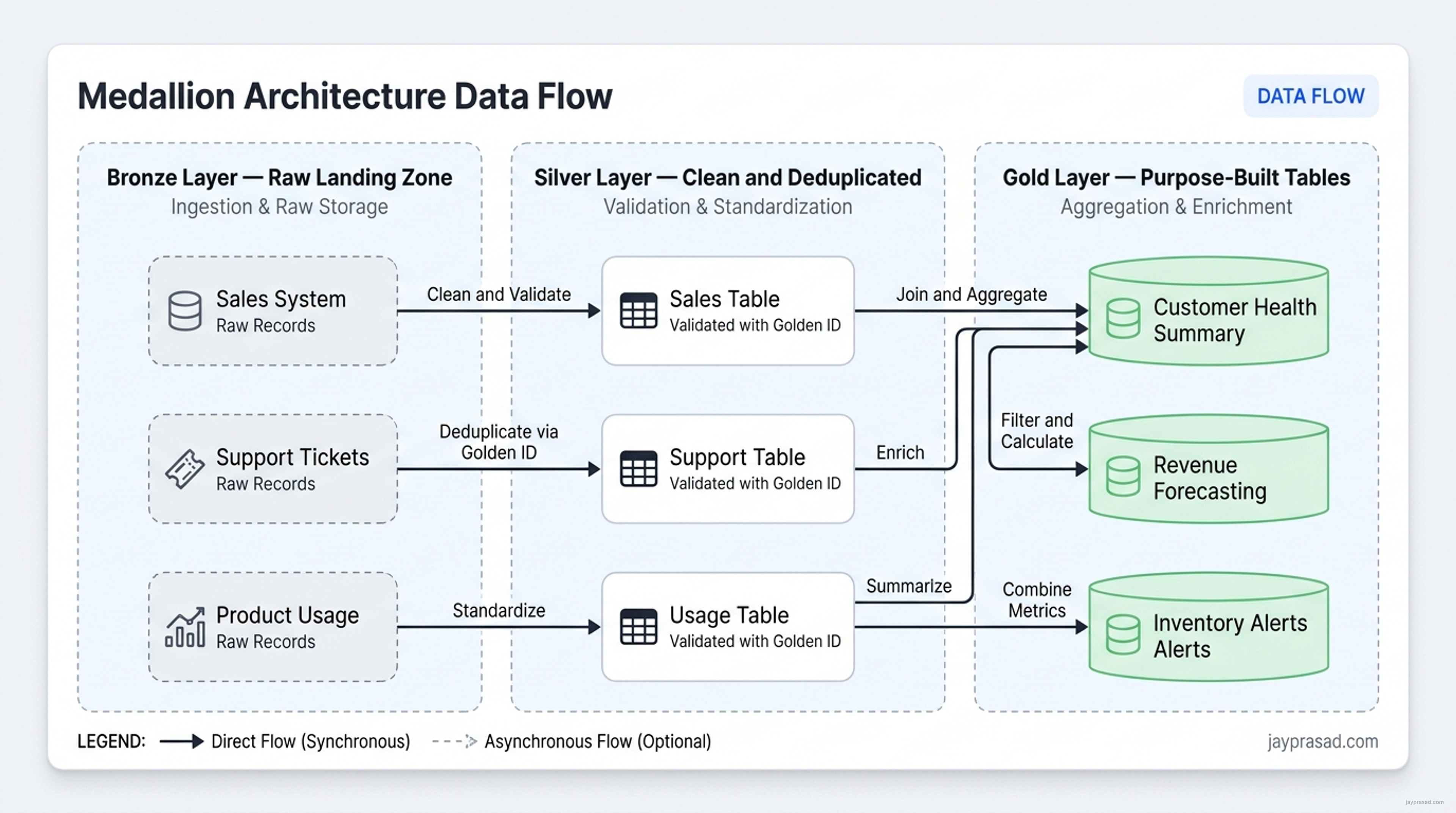The width and height of the screenshot is (1456, 813).
Task: Click the DATA FLOW badge
Action: click(1310, 96)
